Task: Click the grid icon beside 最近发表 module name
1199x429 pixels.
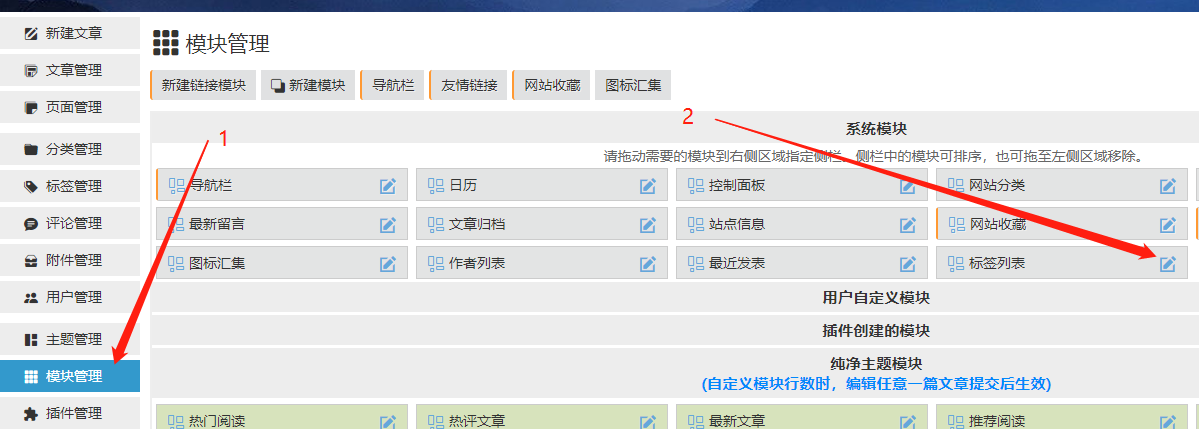Action: (696, 263)
